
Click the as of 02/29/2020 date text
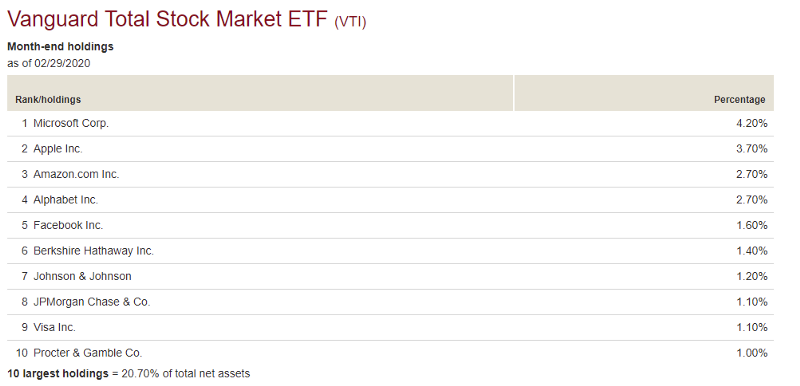point(48,63)
